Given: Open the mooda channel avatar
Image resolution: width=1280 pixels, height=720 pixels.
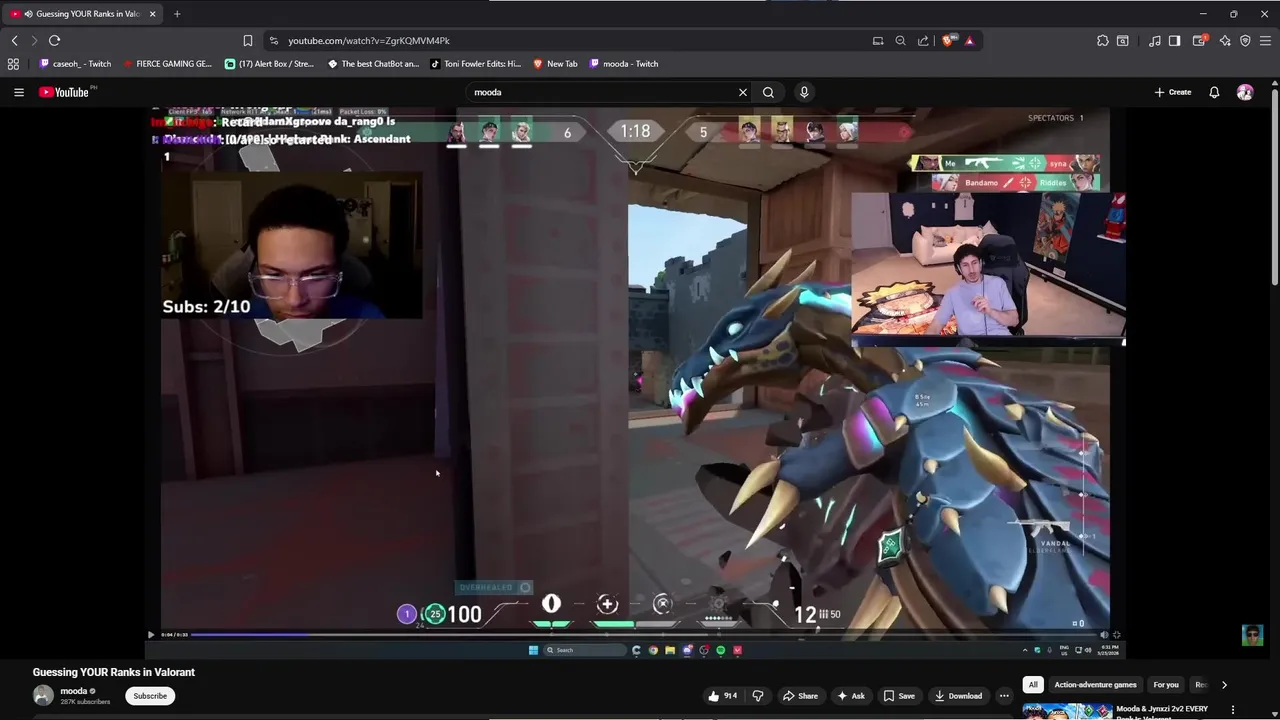Looking at the screenshot, I should click(x=43, y=695).
